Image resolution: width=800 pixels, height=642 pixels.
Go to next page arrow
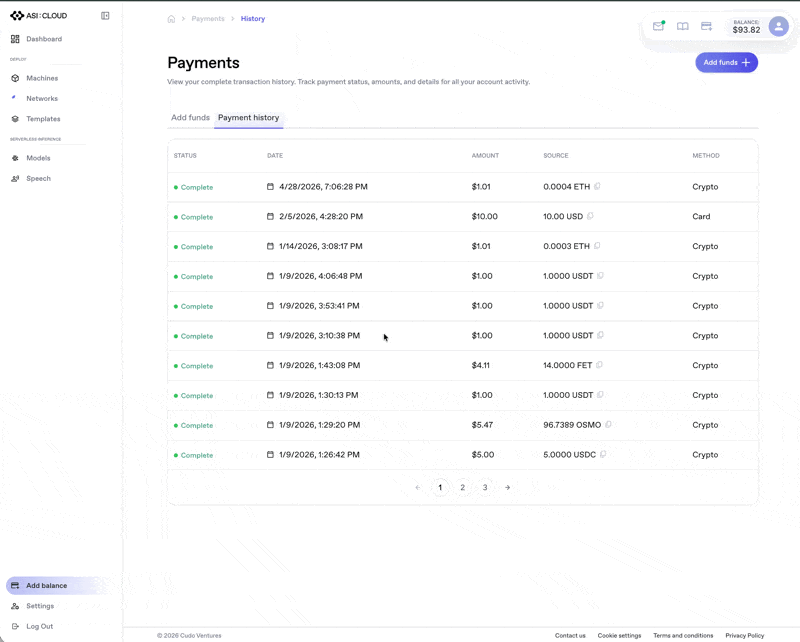(x=508, y=487)
